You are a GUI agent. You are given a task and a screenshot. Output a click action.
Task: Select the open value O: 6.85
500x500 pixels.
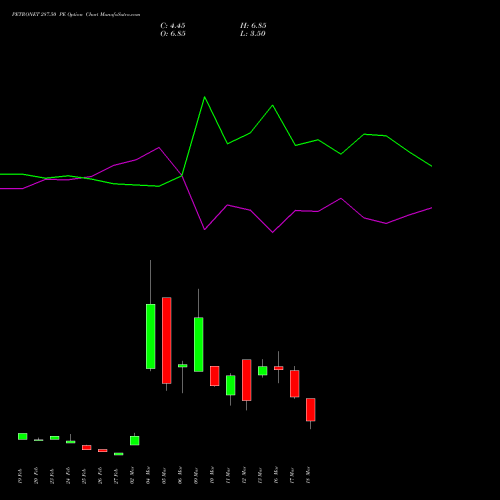tap(173, 34)
